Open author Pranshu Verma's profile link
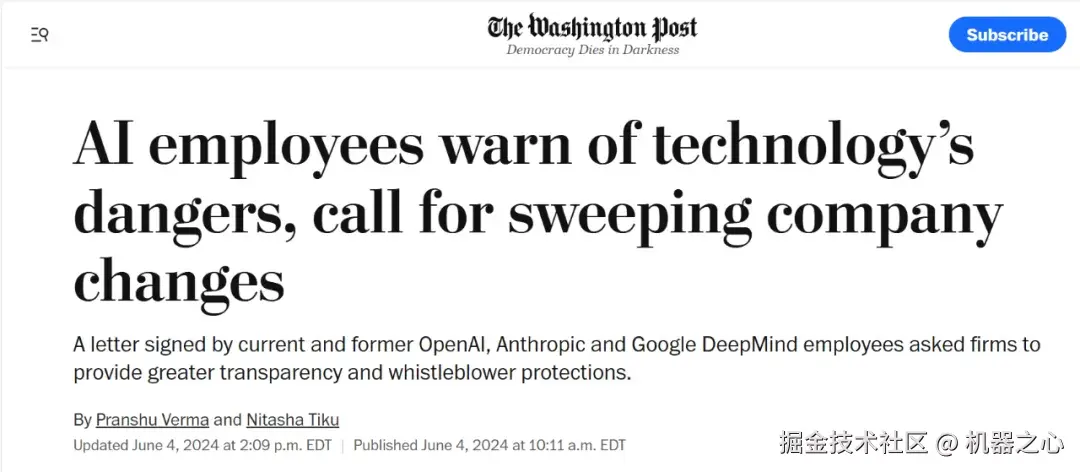1080x472 pixels. click(152, 420)
